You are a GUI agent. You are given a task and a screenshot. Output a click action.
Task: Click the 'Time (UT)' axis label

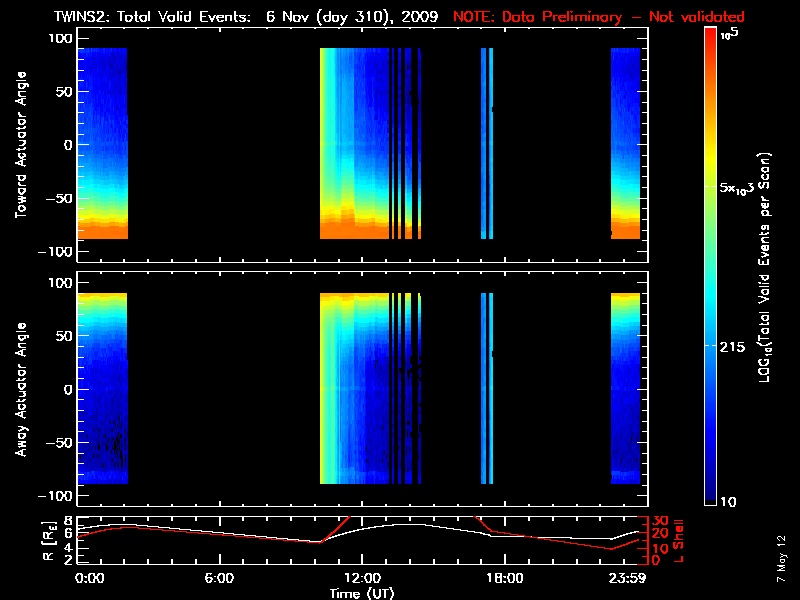click(362, 593)
